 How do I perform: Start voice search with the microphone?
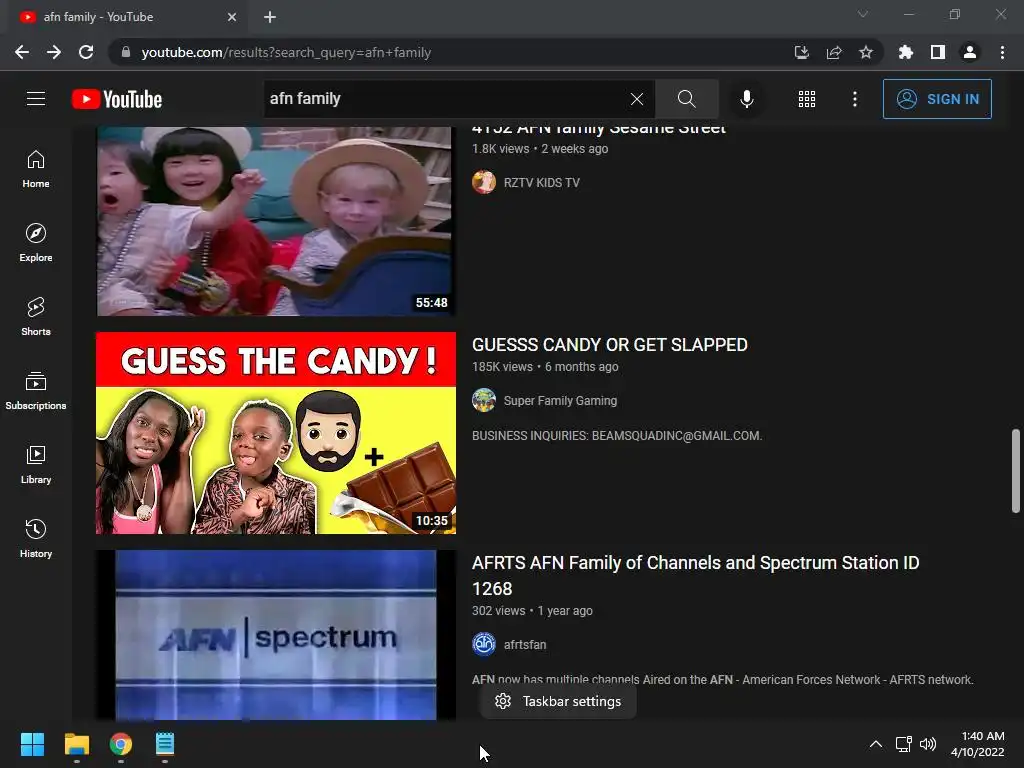746,99
